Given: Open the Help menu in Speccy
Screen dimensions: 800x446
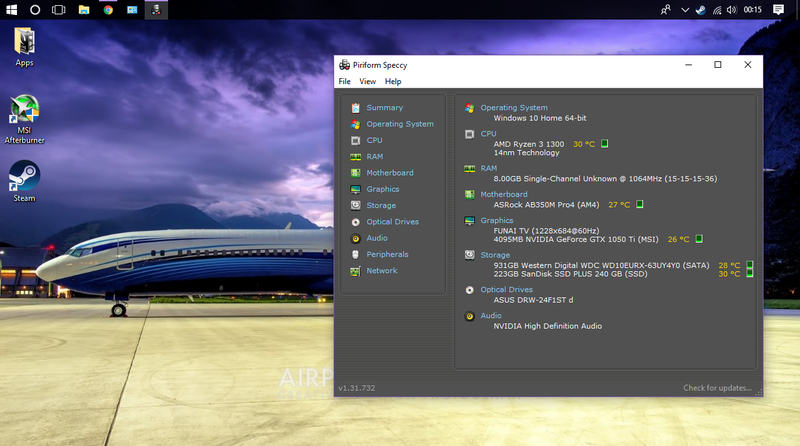Looking at the screenshot, I should coord(393,81).
